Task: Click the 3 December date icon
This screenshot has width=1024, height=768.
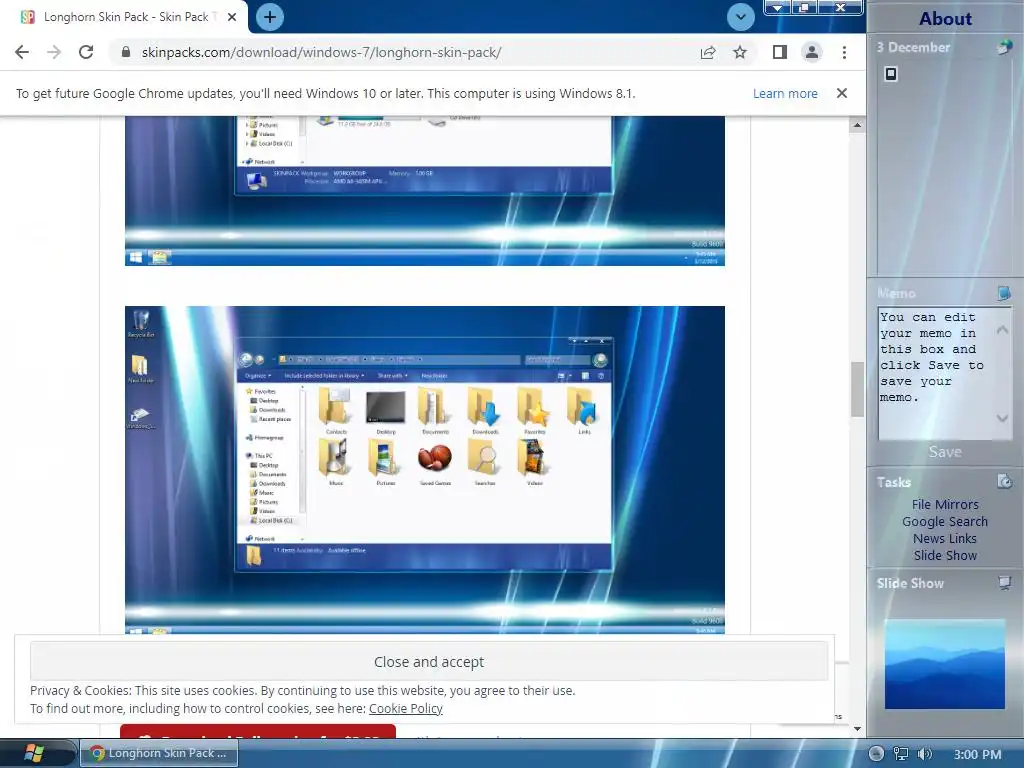Action: 1004,47
